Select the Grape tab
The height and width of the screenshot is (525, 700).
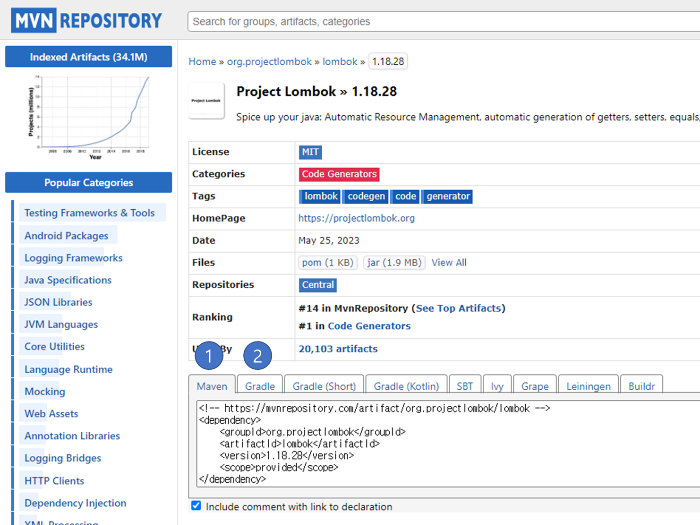535,386
